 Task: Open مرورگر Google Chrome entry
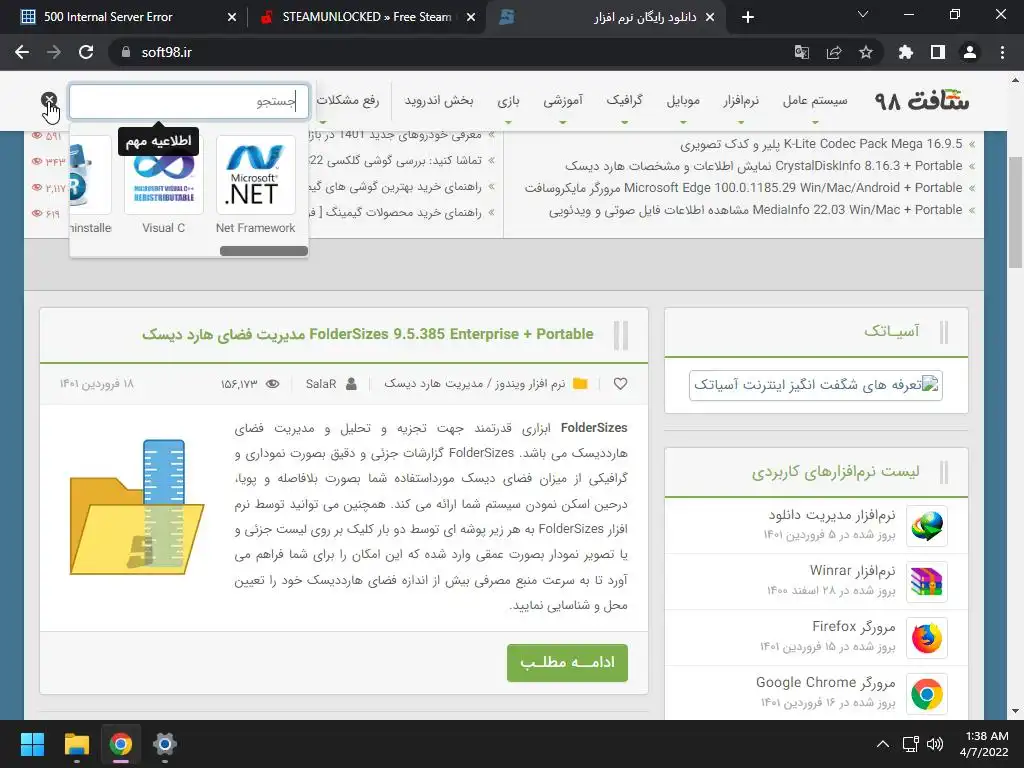click(x=825, y=683)
